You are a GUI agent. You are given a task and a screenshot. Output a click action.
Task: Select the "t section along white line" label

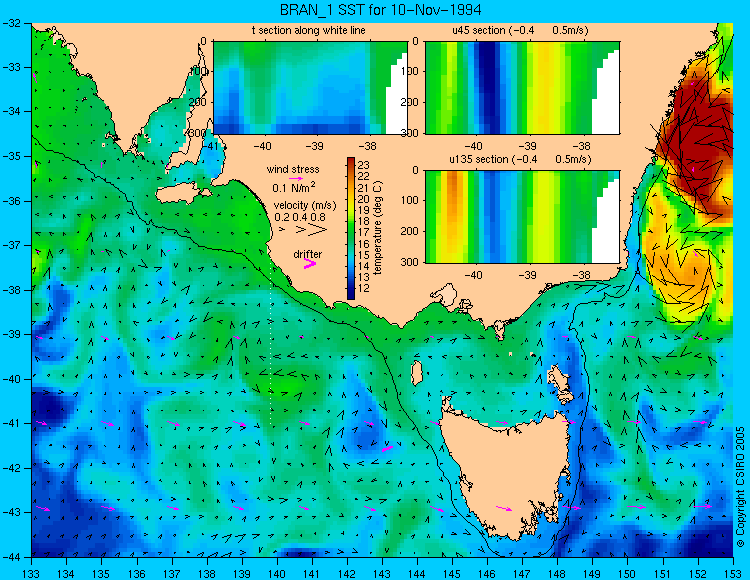coord(309,30)
